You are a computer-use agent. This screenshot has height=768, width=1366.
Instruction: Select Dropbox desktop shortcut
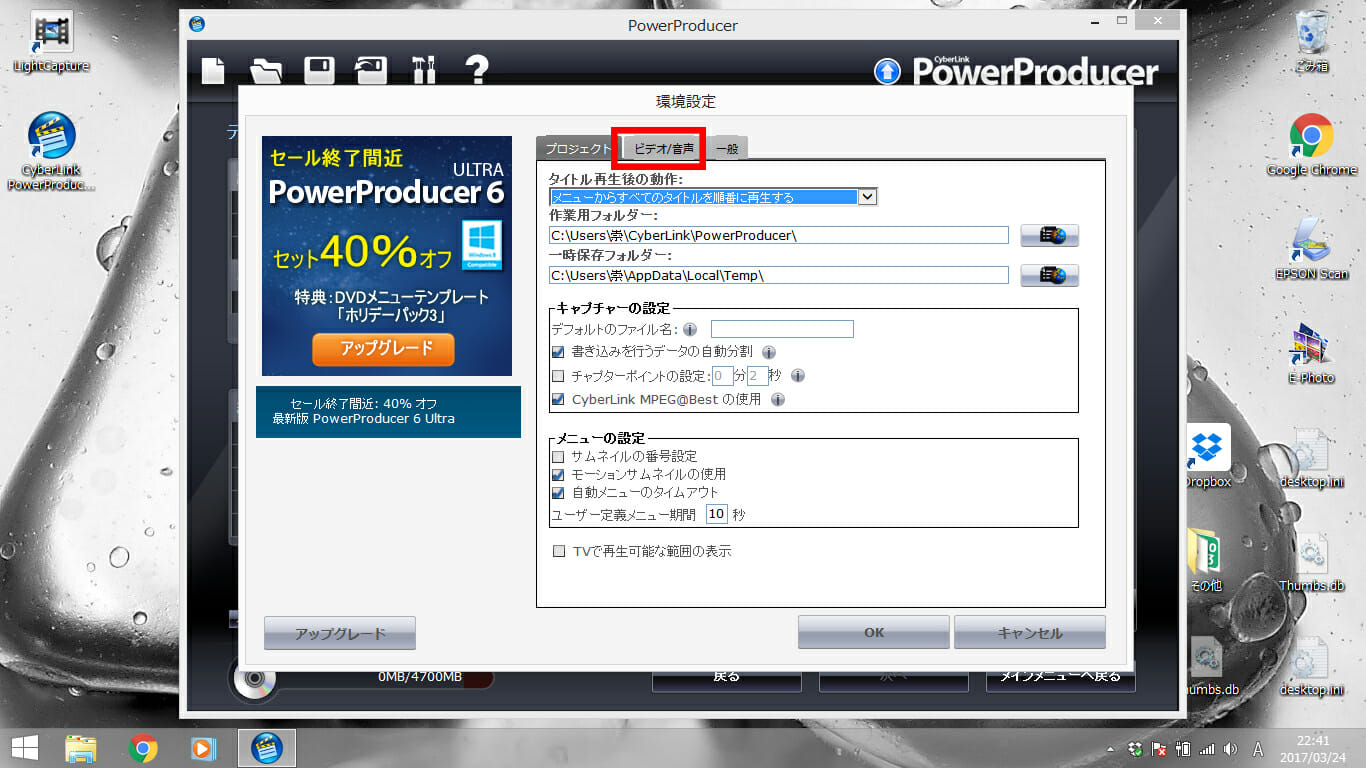click(x=1208, y=457)
